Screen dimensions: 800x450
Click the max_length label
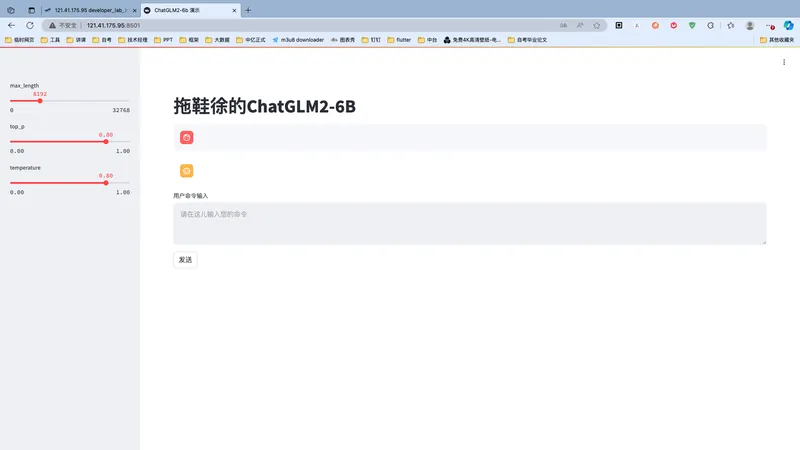24,86
